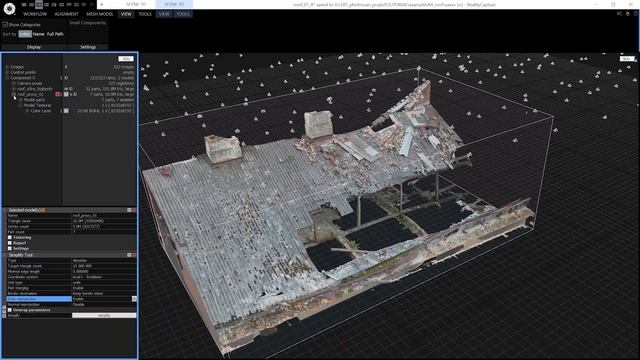This screenshot has height=360, width=640.
Task: Select first layout icon in title bar
Action: coord(24,4)
